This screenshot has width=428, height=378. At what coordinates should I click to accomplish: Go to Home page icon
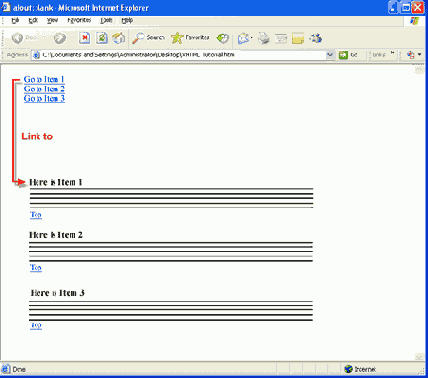point(118,38)
